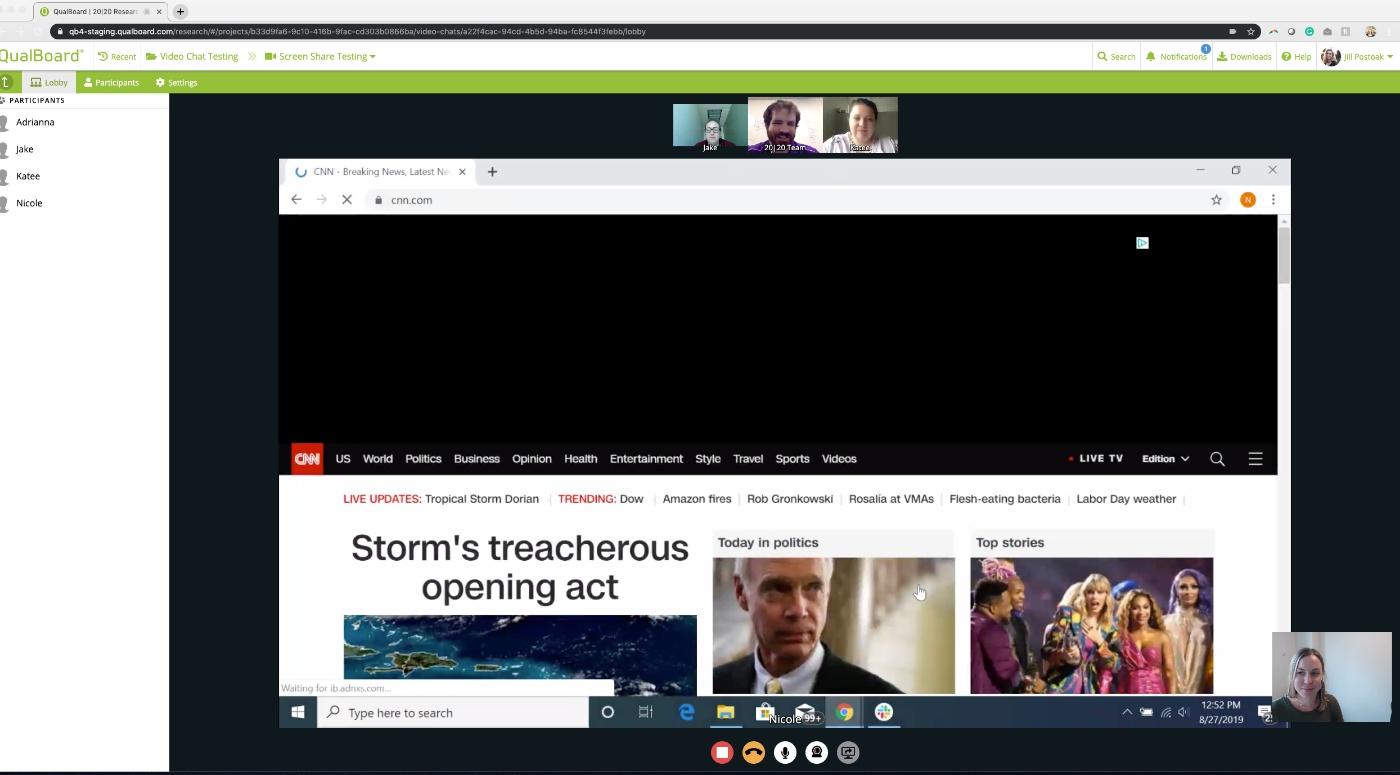Go back in shared Chrome window

(296, 200)
